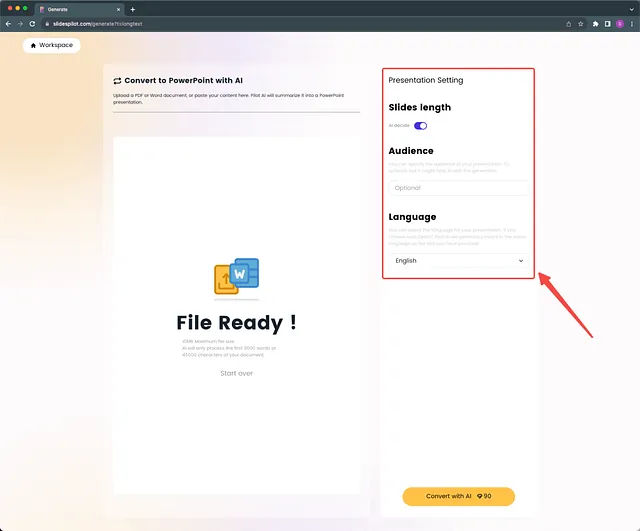Click the home icon beside Workspace

(33, 45)
